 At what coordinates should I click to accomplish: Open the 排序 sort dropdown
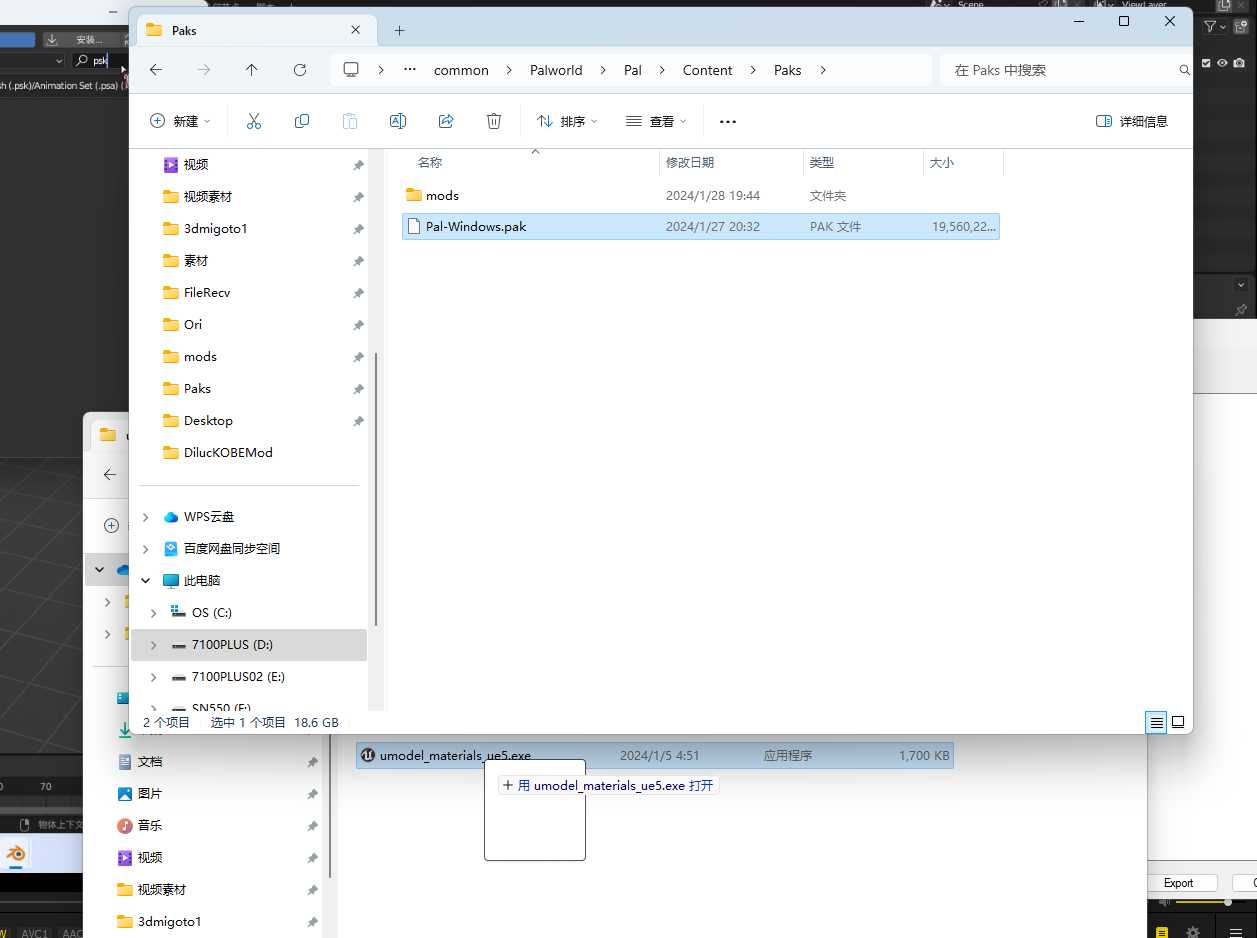pyautogui.click(x=567, y=121)
